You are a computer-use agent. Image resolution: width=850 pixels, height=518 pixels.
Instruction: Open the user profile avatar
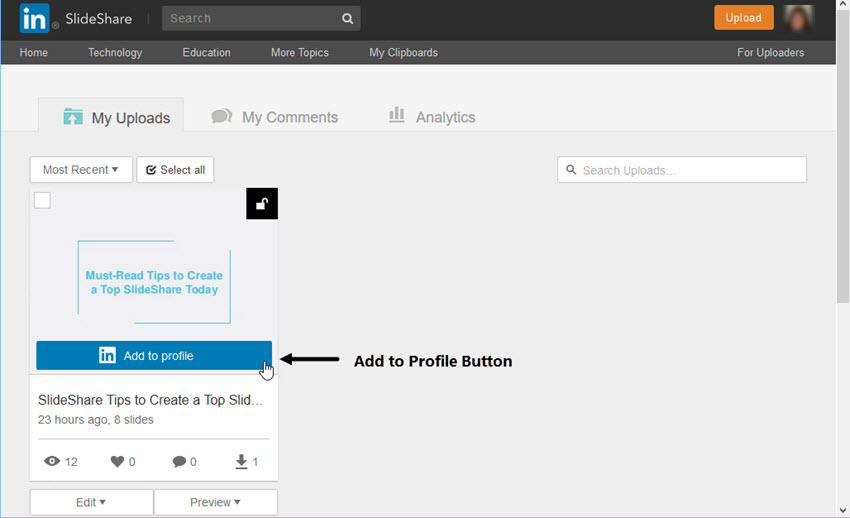pos(799,18)
